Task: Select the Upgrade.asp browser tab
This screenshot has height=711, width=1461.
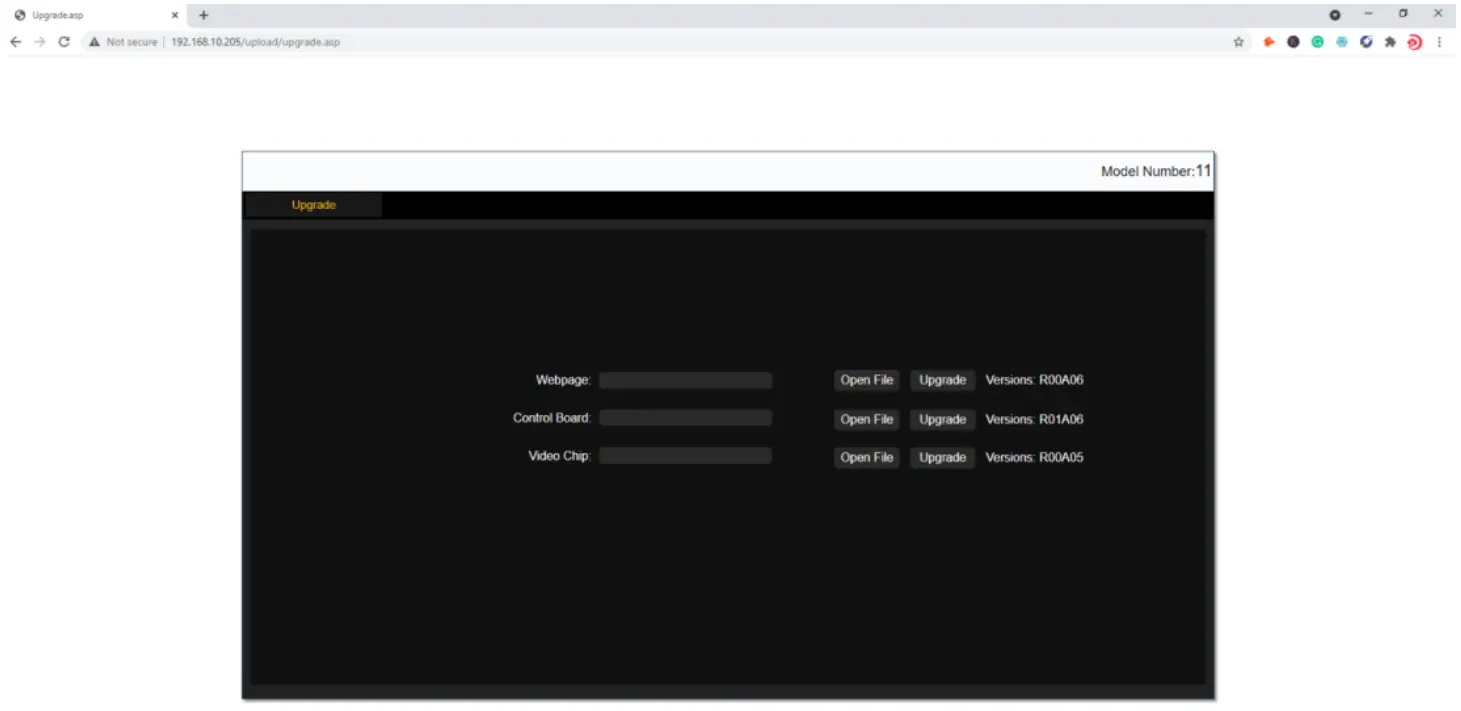Action: [97, 15]
